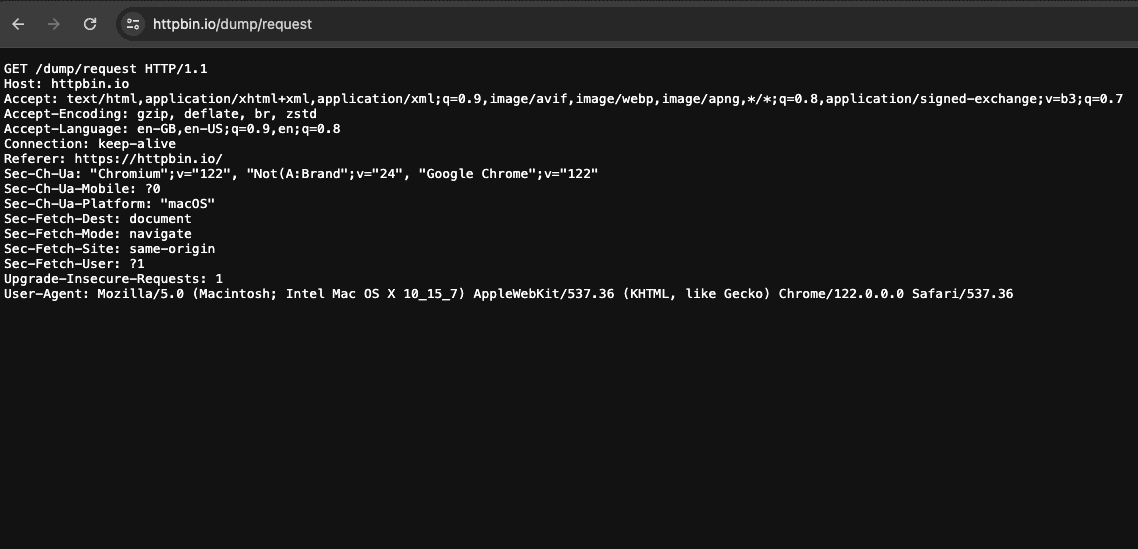Click the Sec-Ch-Ua-Mobile: ?0 line
1138x549 pixels.
(x=82, y=189)
